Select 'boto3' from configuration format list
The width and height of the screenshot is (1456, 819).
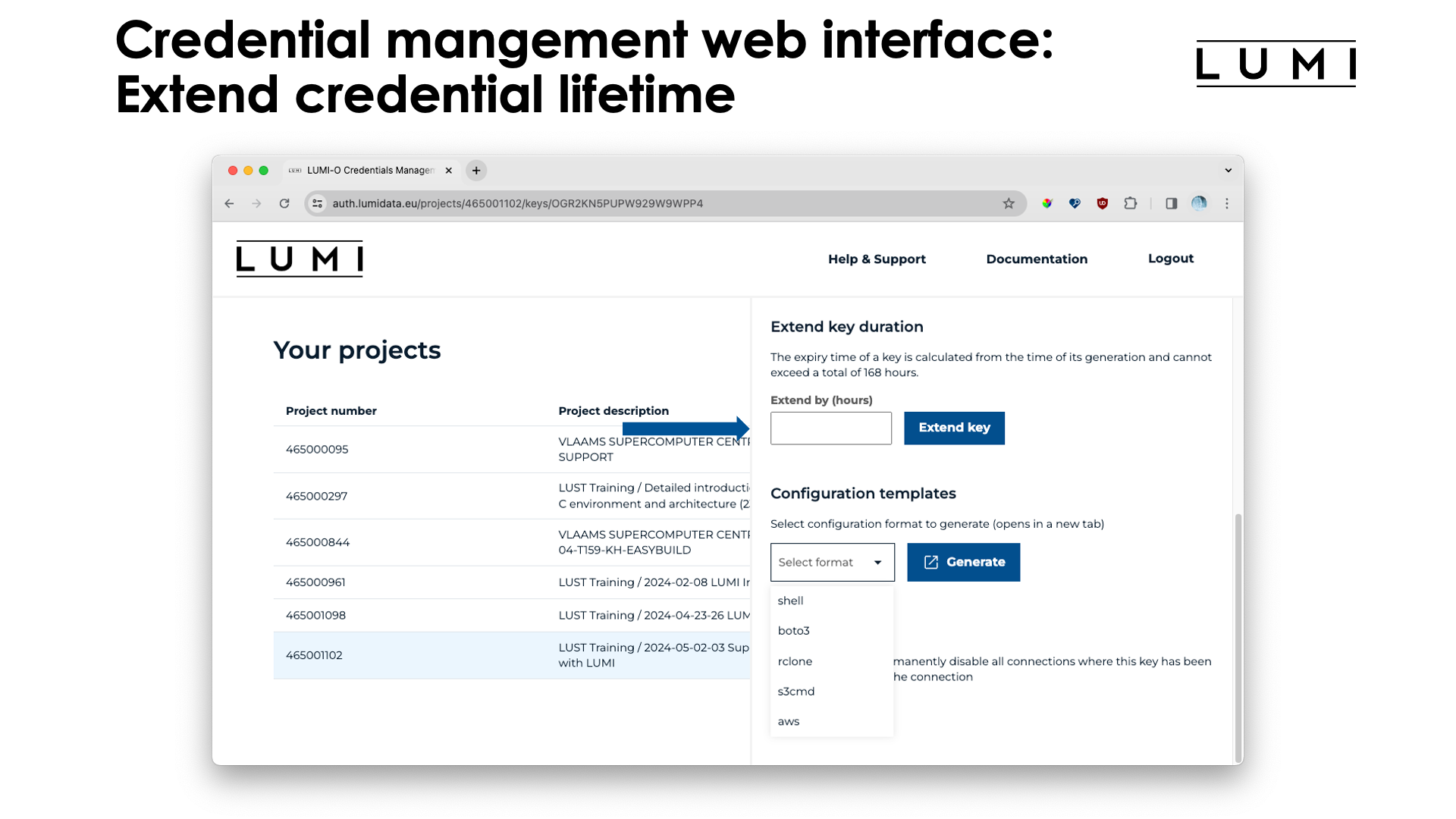point(793,630)
